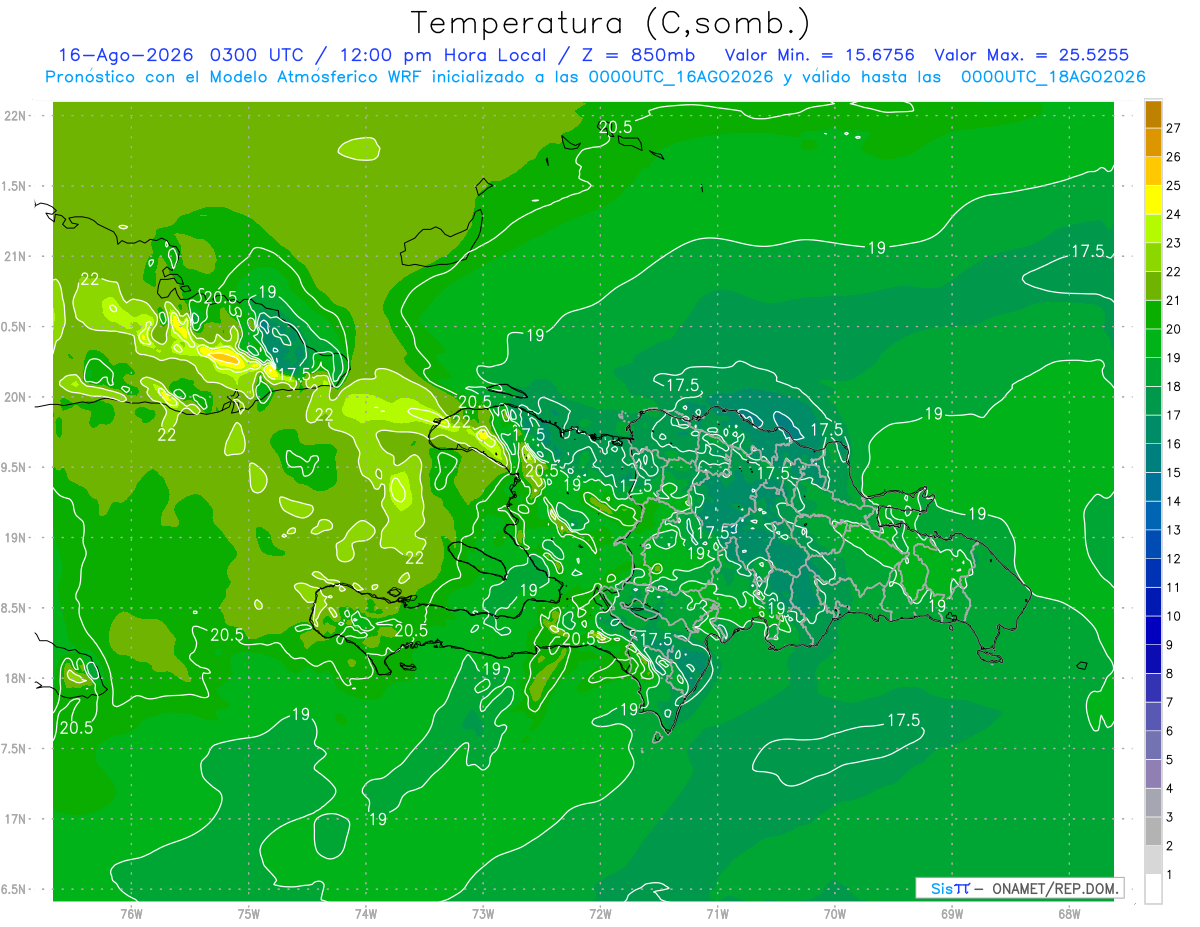
Task: Click the colorbar label "7"
Action: click(x=1170, y=702)
